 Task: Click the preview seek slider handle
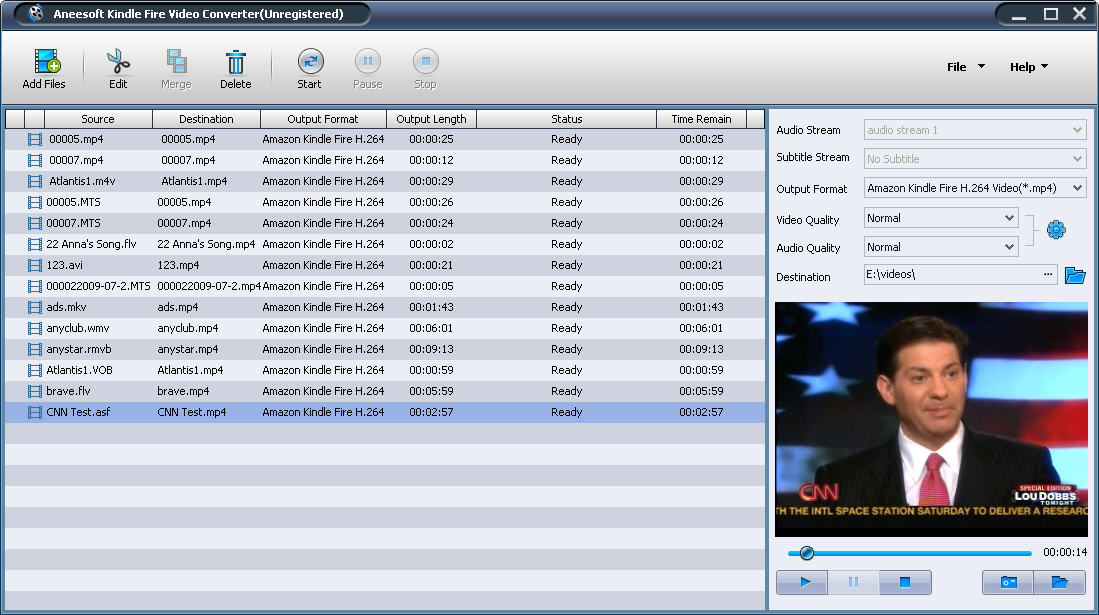807,553
